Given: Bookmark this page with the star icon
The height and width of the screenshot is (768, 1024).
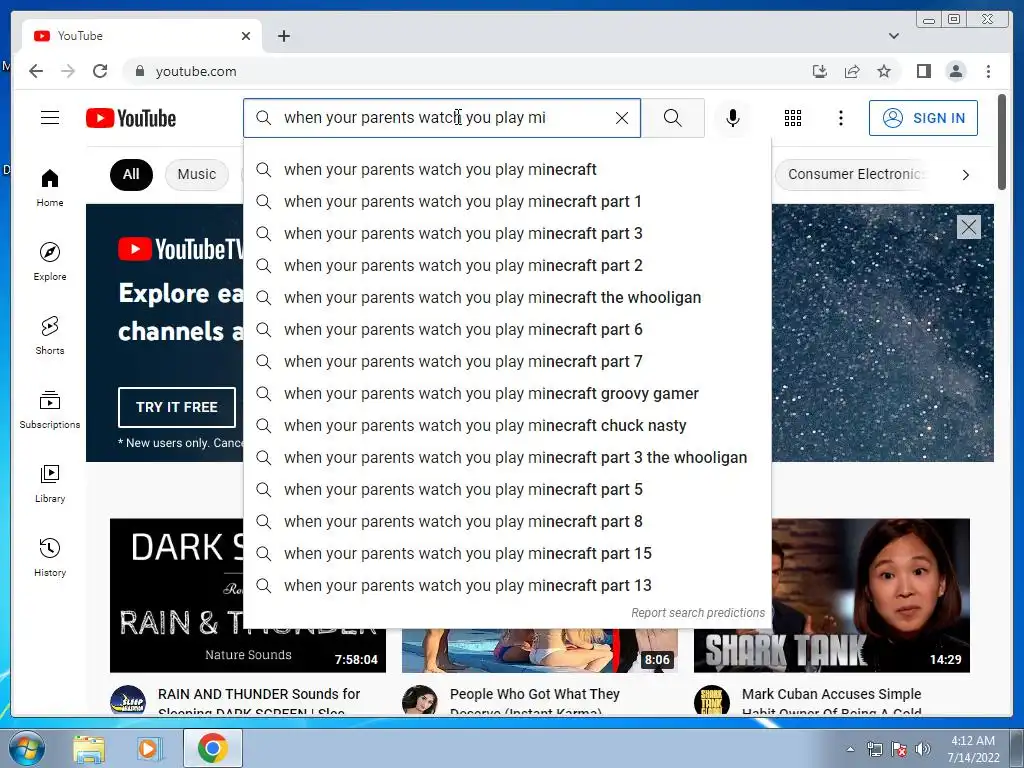Looking at the screenshot, I should click(x=884, y=71).
